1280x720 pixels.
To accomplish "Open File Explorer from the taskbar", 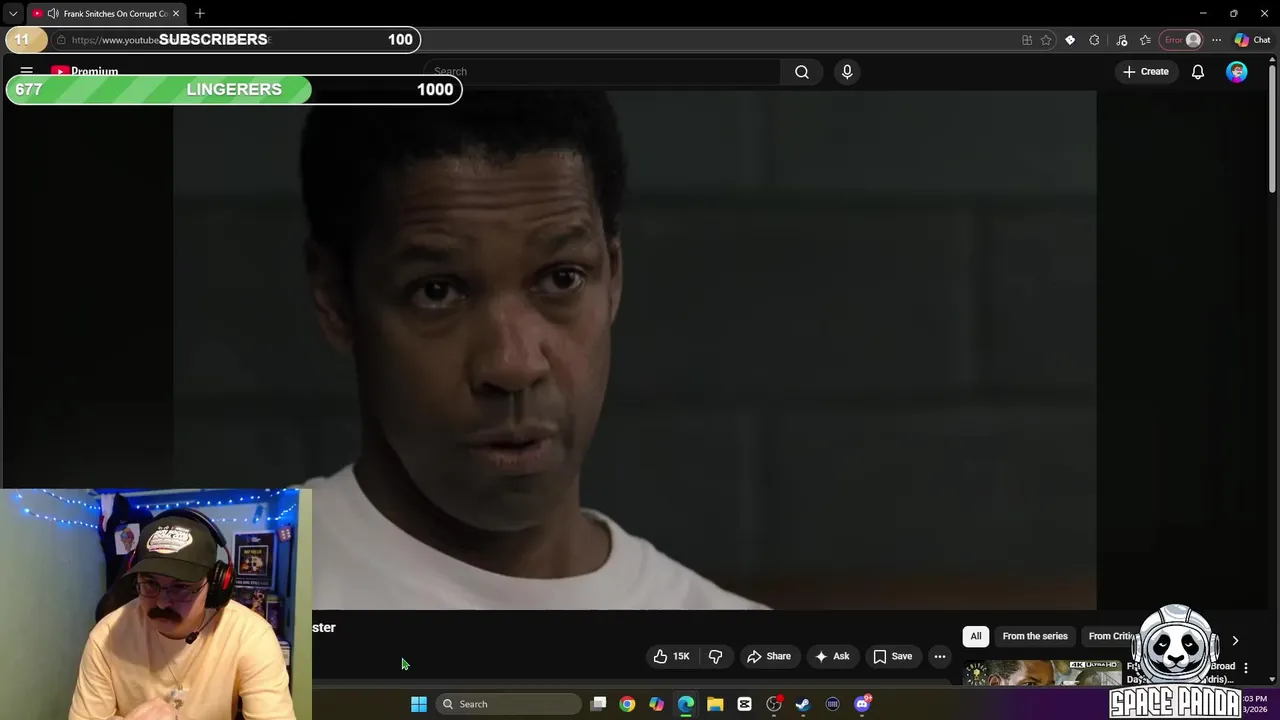I will [x=715, y=704].
